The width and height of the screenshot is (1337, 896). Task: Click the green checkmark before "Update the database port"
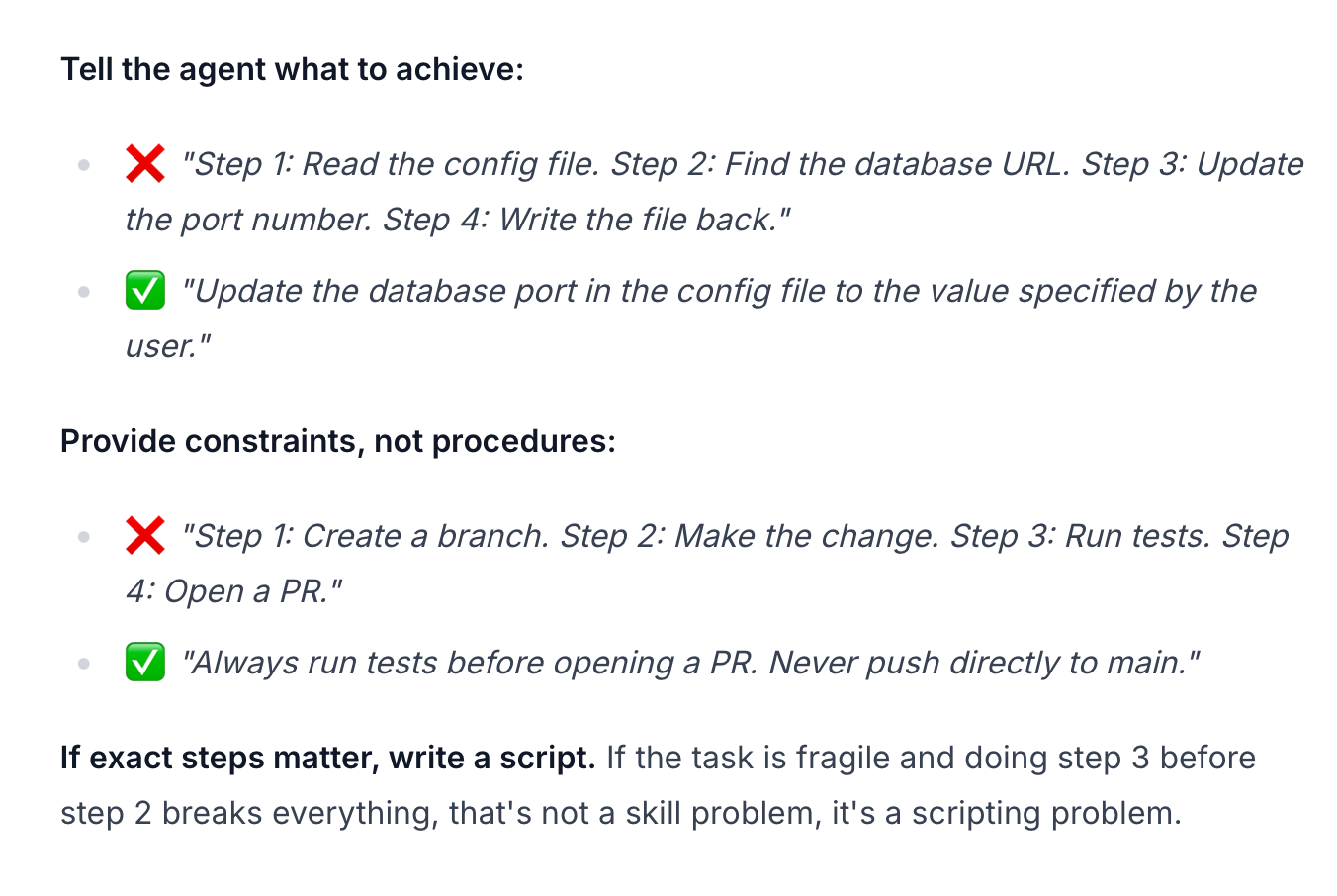[x=144, y=291]
